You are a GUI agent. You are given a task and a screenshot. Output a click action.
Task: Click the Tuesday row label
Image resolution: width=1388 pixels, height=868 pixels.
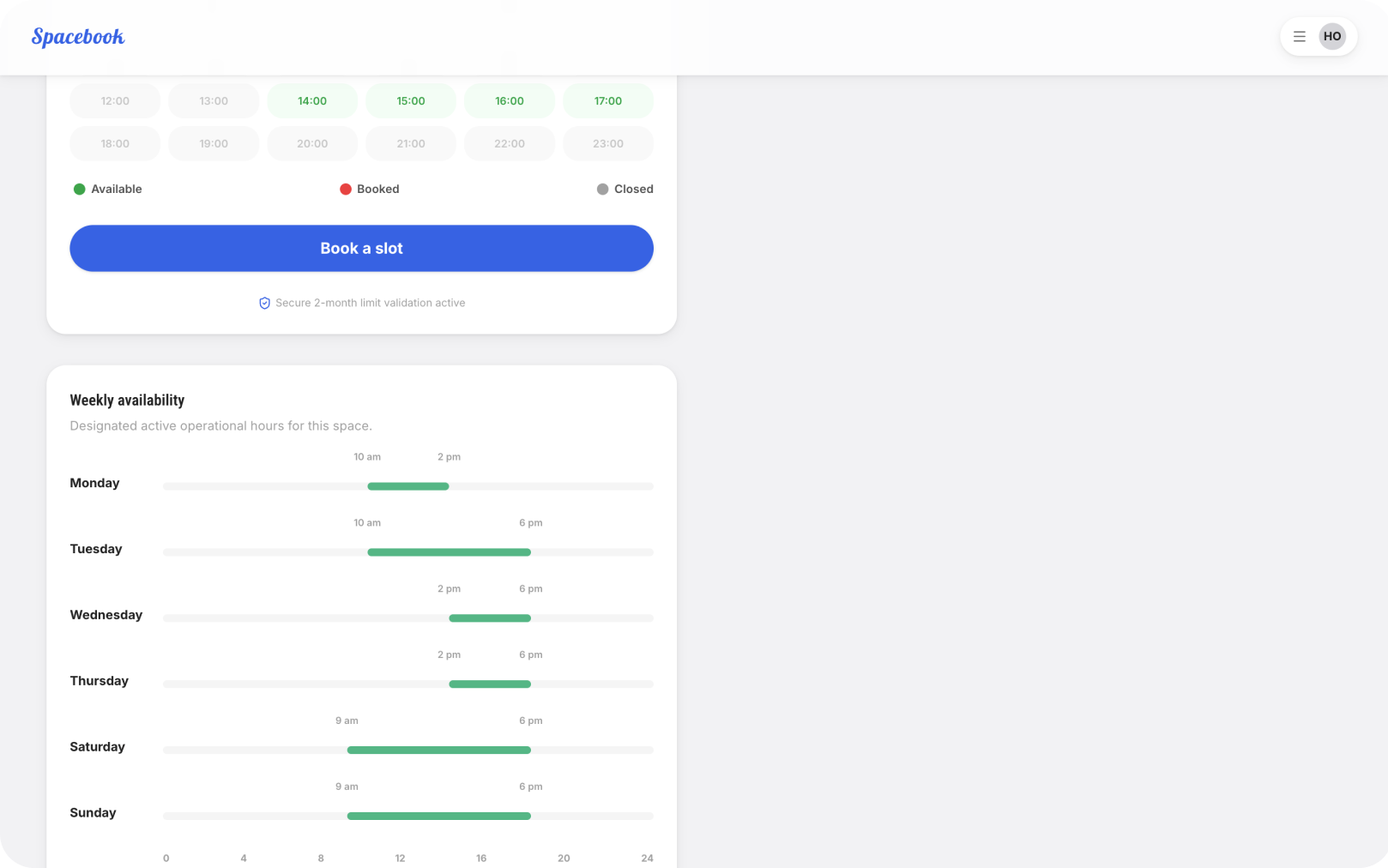(x=96, y=550)
